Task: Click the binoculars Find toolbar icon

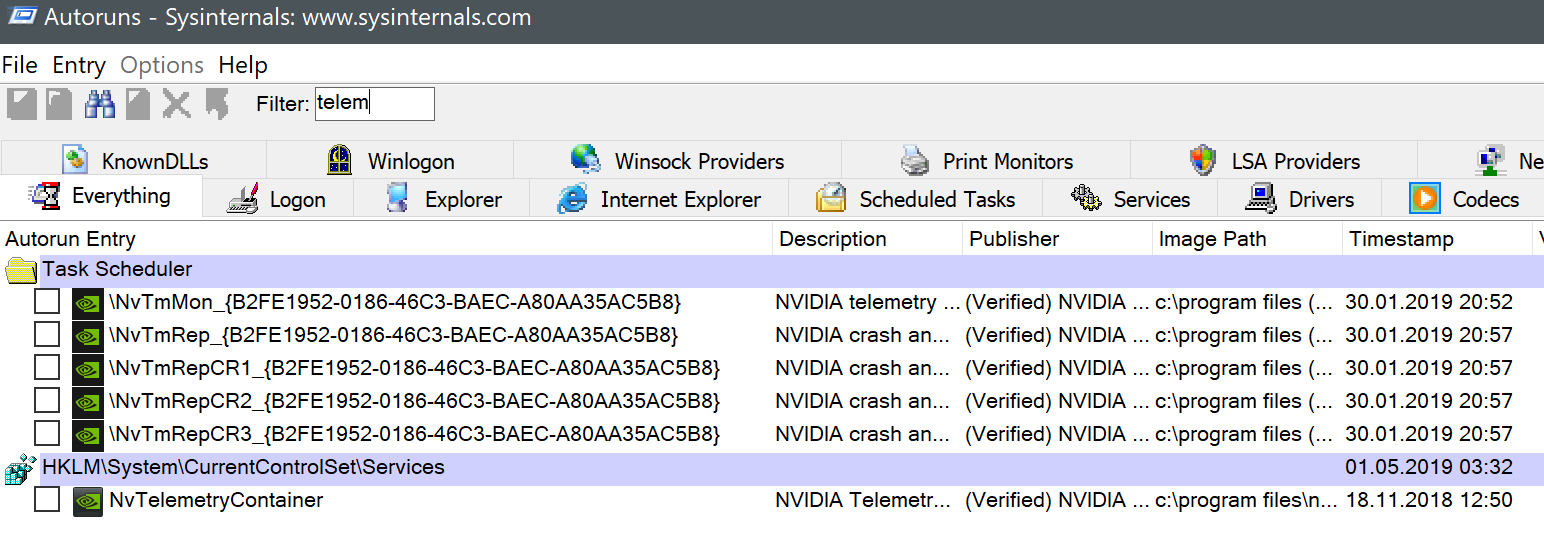Action: [99, 104]
